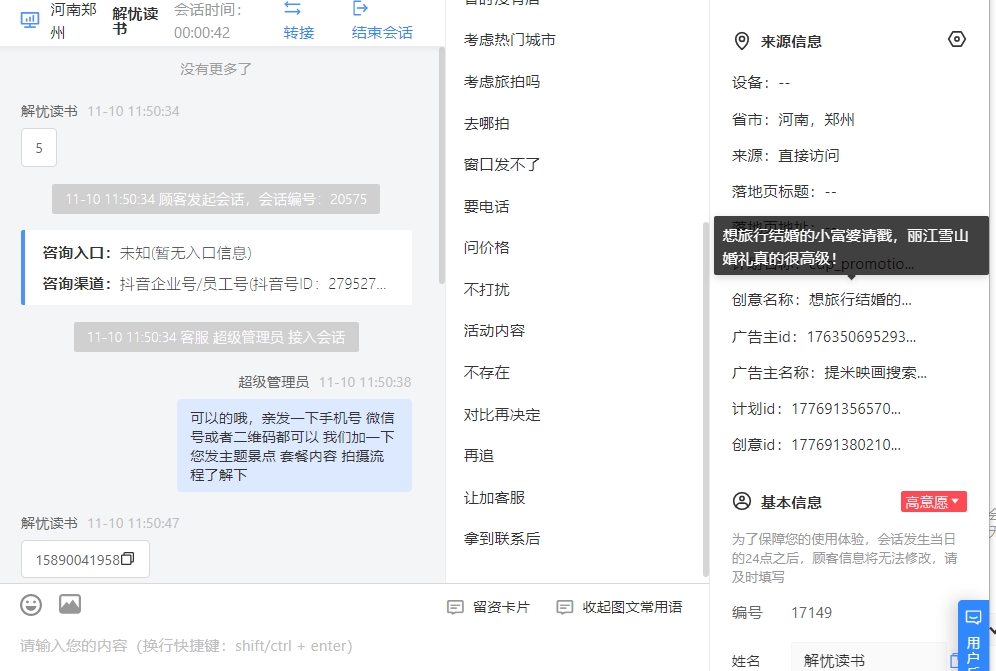This screenshot has height=671, width=996.
Task: Click the quick phrases list scrollbar
Action: click(x=705, y=399)
